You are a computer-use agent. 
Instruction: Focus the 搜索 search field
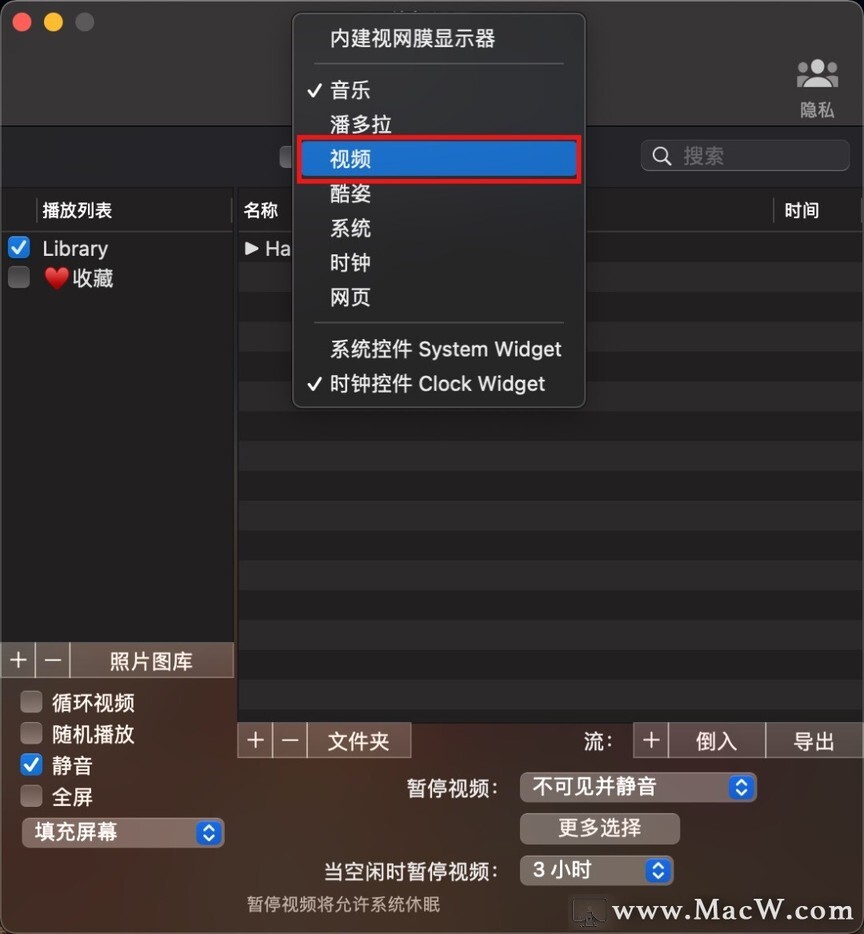[x=745, y=156]
